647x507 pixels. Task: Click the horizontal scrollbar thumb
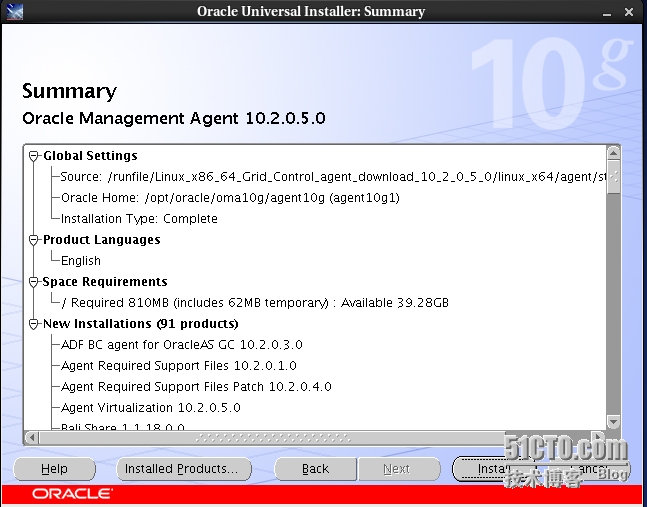(272, 437)
